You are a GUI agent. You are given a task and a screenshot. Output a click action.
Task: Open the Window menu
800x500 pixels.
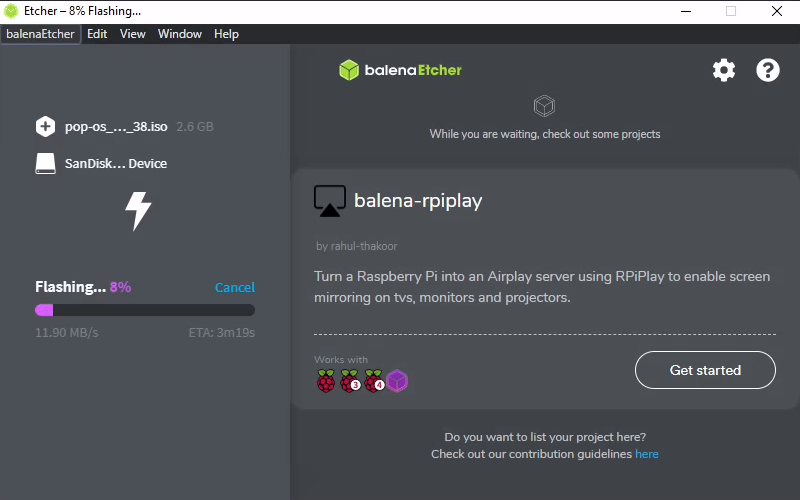[x=180, y=34]
